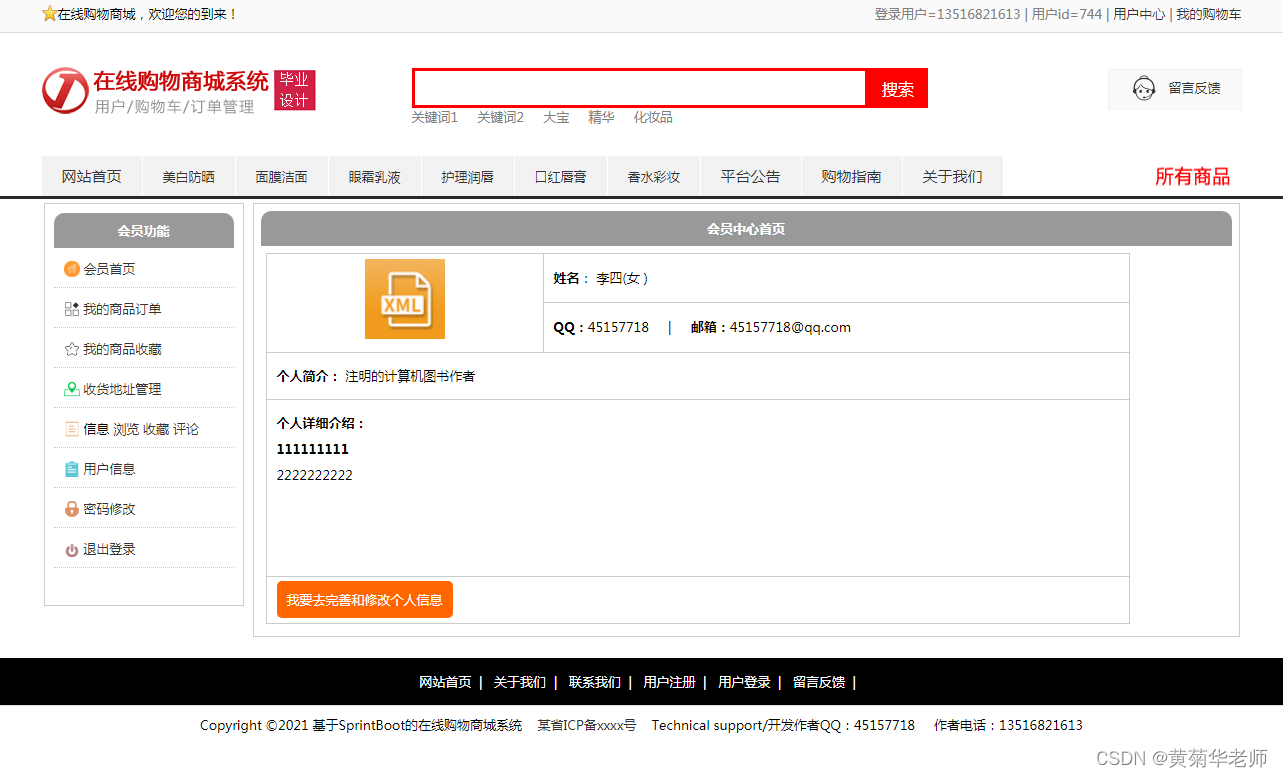Click the red 搜索 button

click(897, 88)
